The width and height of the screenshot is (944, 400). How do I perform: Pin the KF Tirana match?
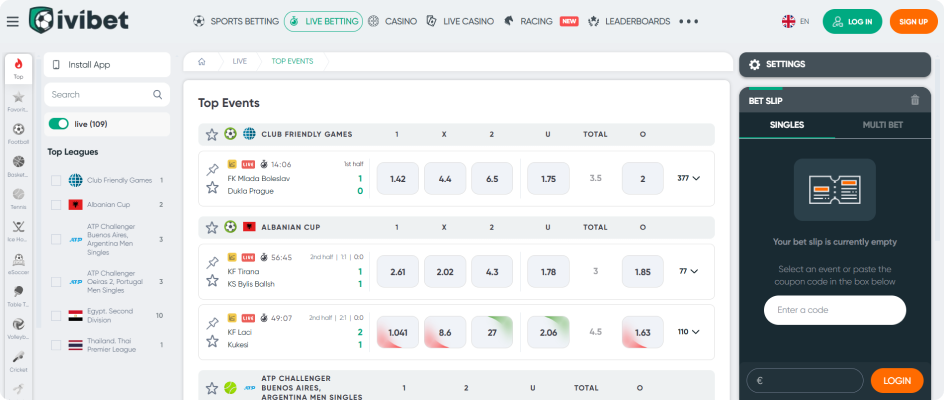pos(212,261)
